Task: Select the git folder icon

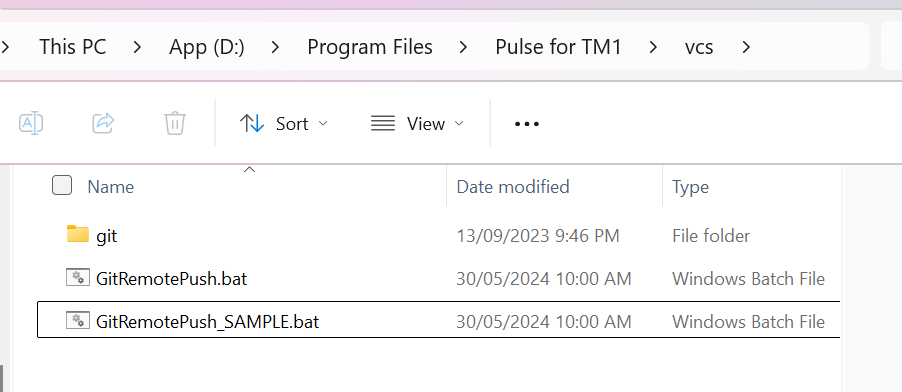Action: coord(78,234)
